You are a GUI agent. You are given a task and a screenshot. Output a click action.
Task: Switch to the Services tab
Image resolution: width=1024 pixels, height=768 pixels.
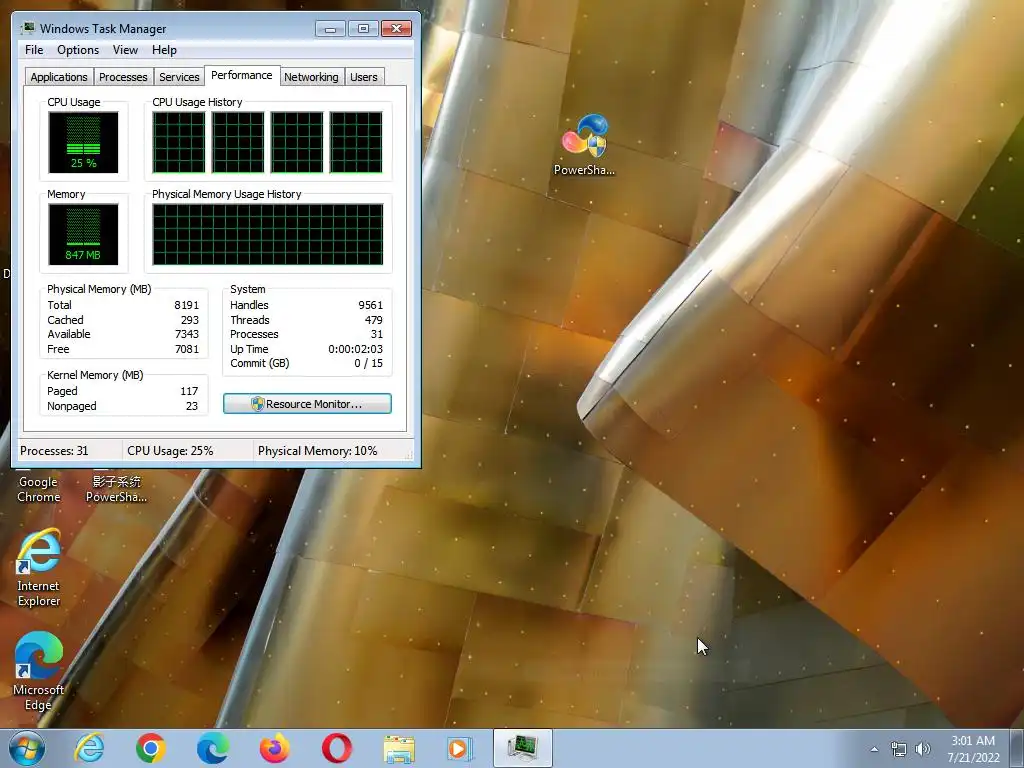pyautogui.click(x=179, y=77)
